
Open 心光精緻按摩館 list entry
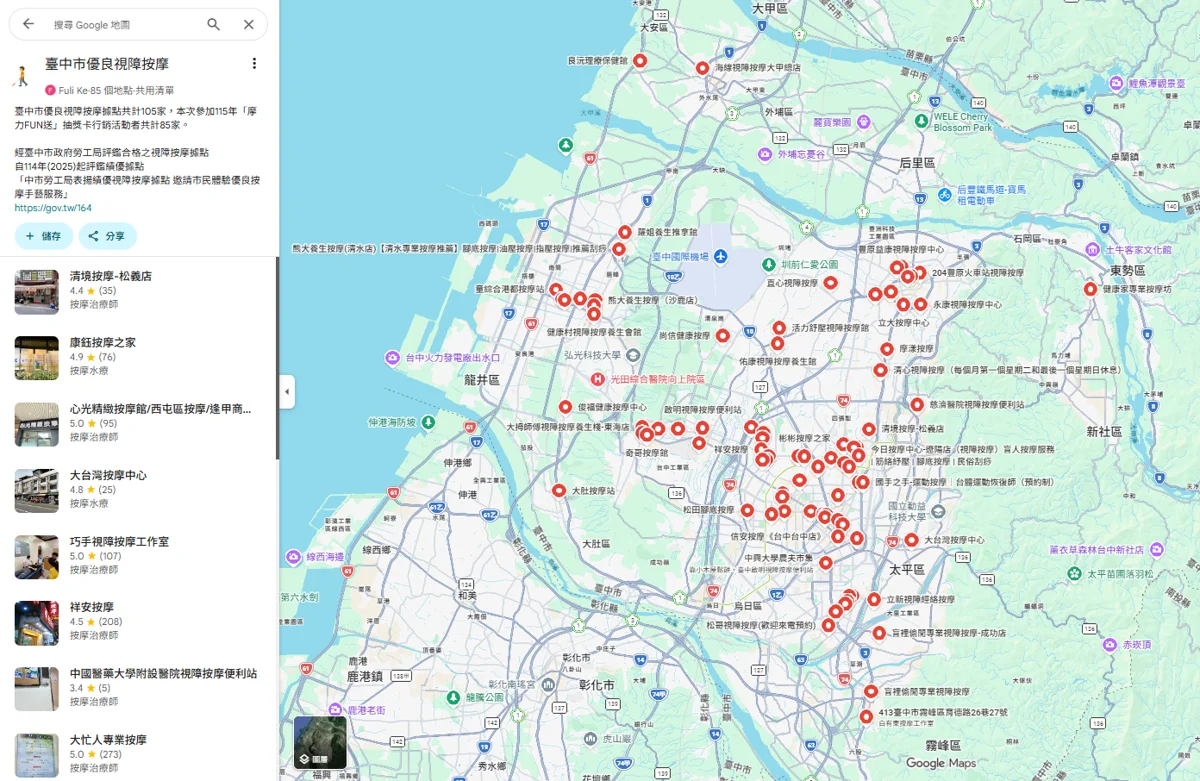point(139,423)
